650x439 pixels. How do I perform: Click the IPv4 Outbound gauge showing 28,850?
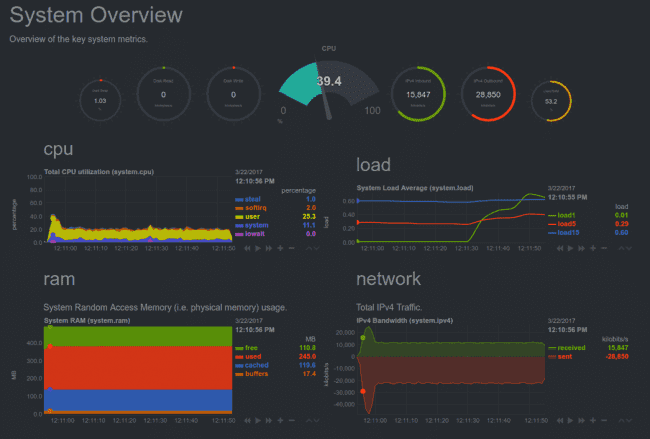click(488, 94)
